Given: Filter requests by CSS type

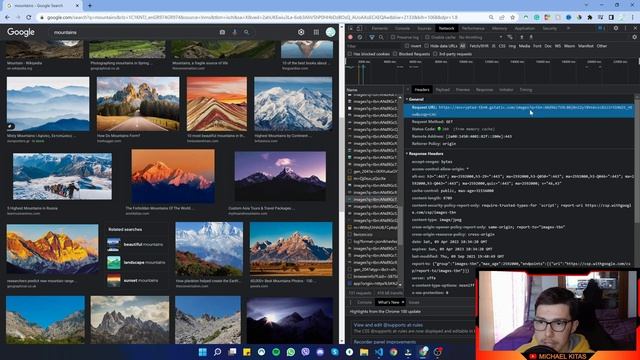Looking at the screenshot, I should tap(502, 46).
